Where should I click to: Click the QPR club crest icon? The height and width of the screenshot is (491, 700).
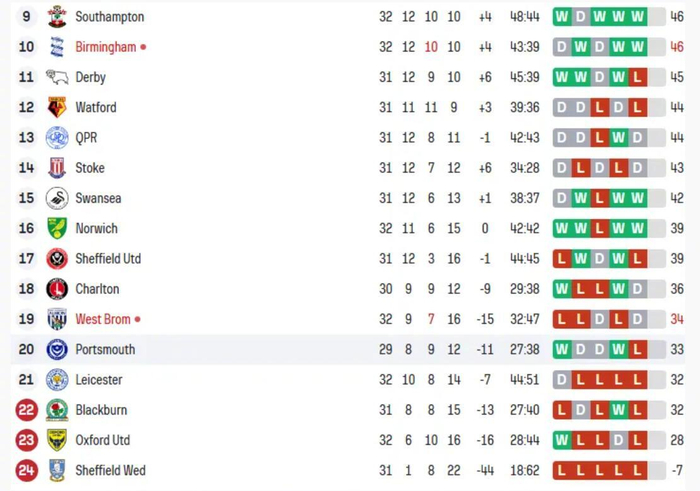(x=57, y=138)
